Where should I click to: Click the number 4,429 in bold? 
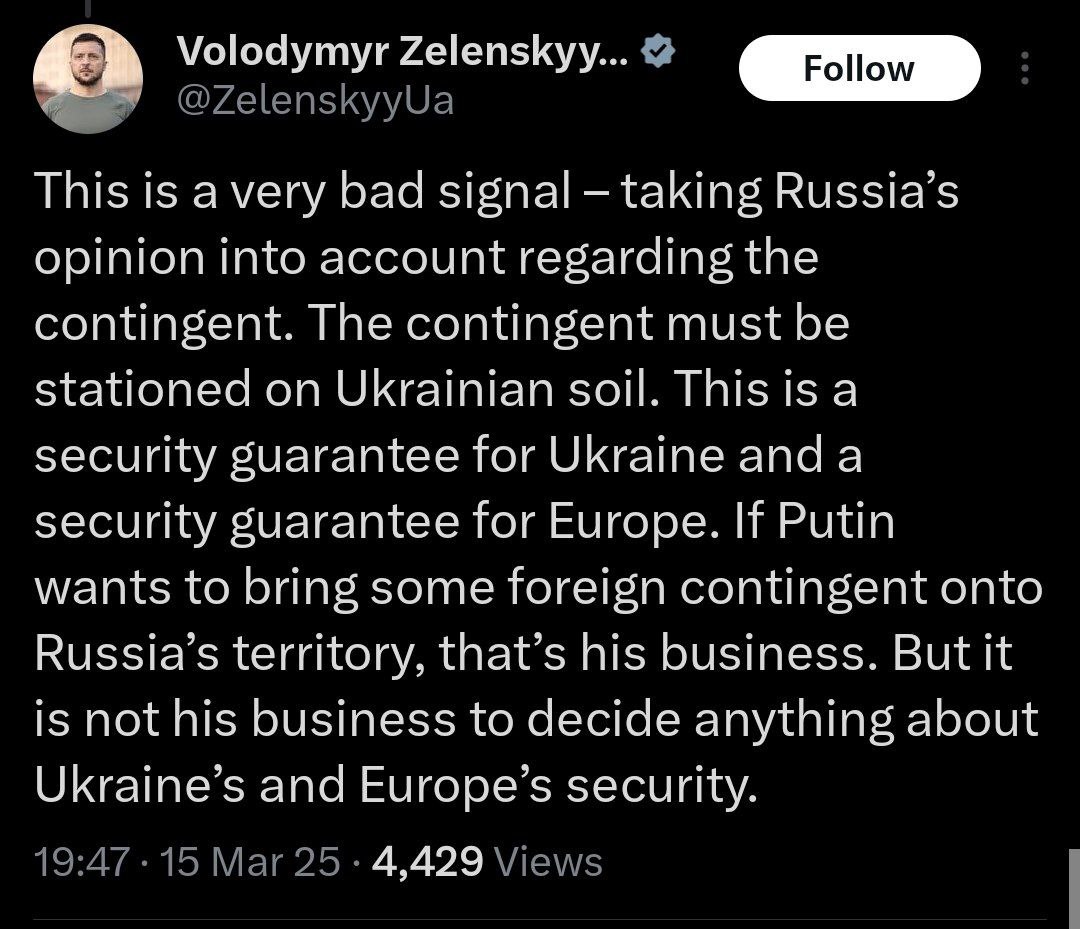[x=427, y=861]
